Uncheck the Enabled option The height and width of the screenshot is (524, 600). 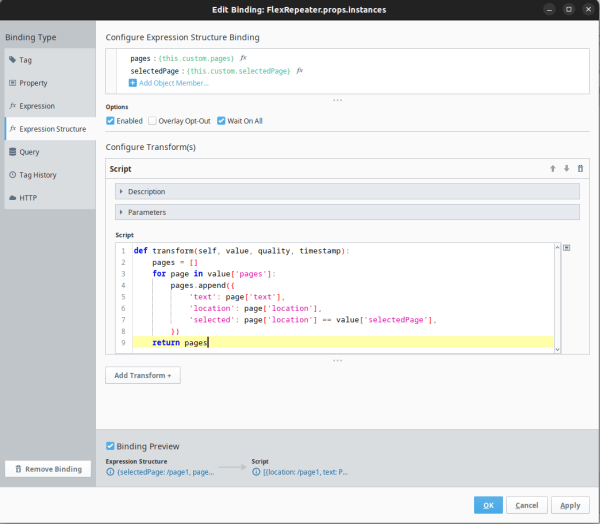coord(111,121)
